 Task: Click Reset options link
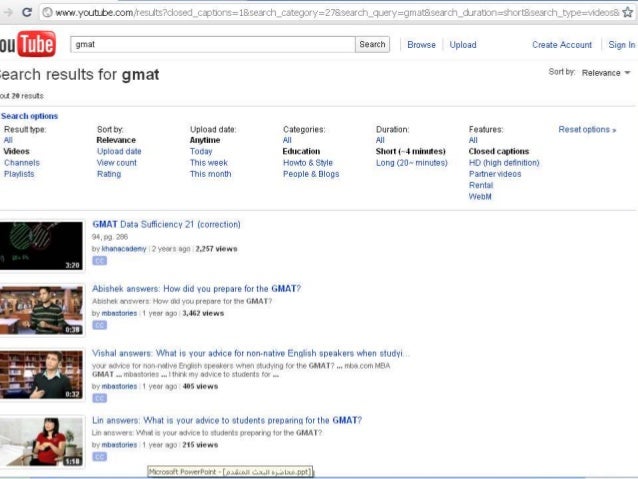coord(587,129)
